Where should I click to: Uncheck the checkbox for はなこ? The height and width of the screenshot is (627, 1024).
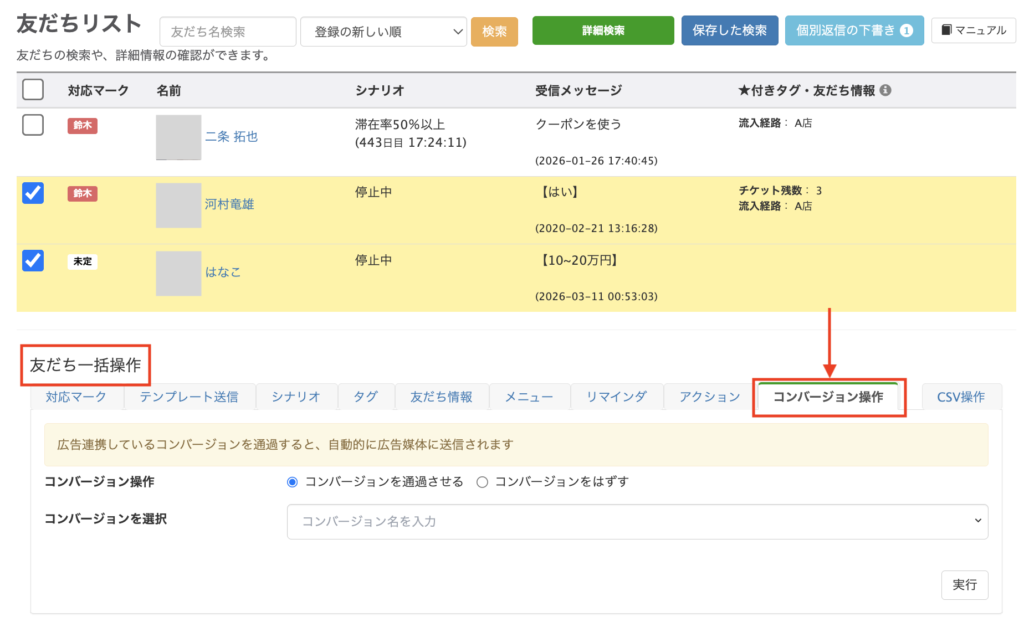33,260
